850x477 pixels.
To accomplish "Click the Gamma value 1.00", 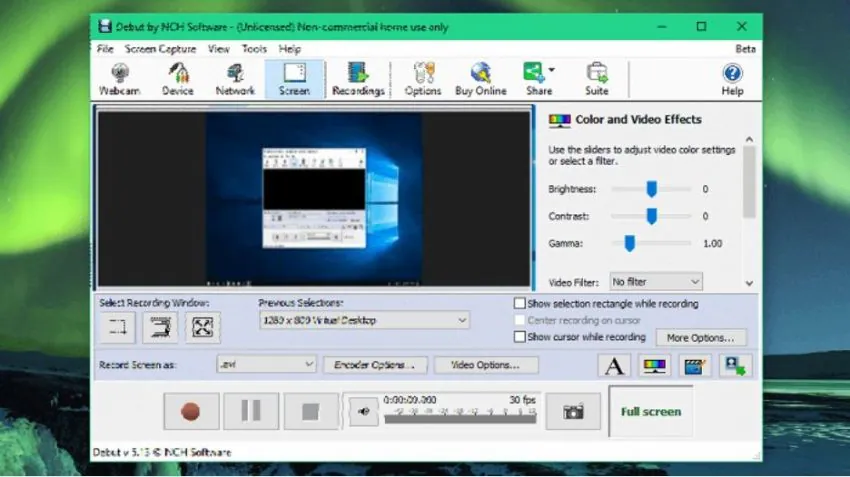I will (713, 243).
